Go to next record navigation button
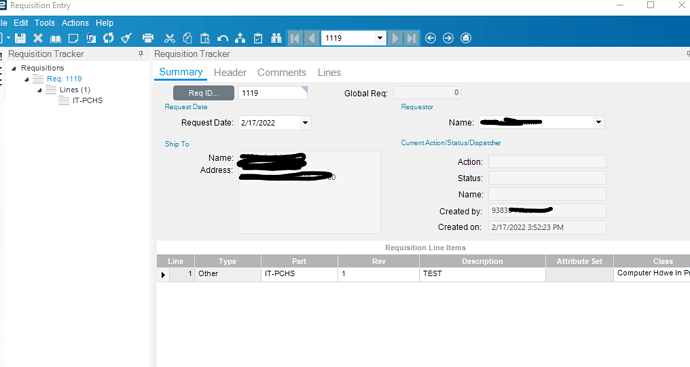Image resolution: width=690 pixels, height=367 pixels. click(x=395, y=38)
